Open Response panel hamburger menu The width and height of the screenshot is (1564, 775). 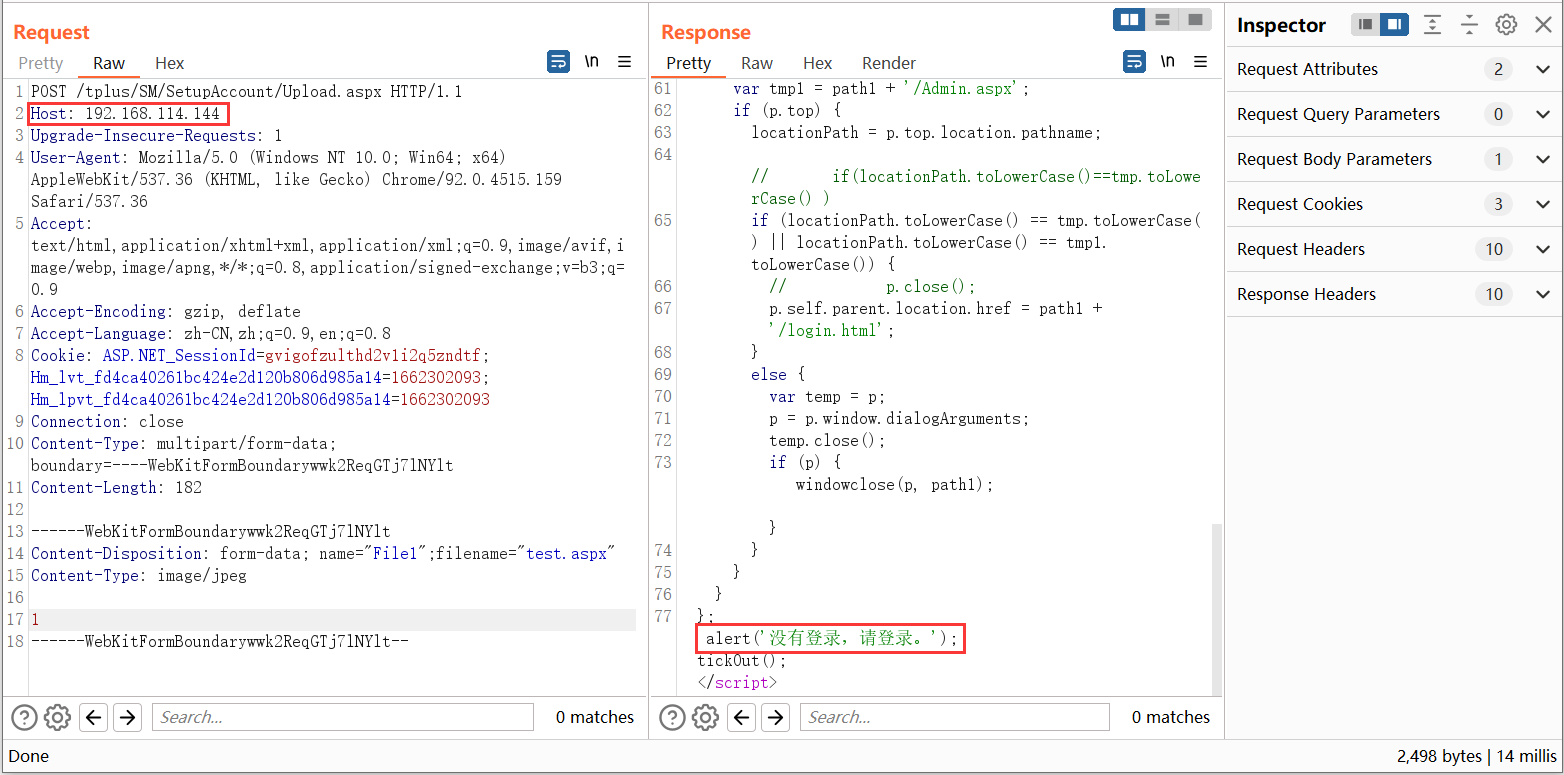[x=1201, y=62]
